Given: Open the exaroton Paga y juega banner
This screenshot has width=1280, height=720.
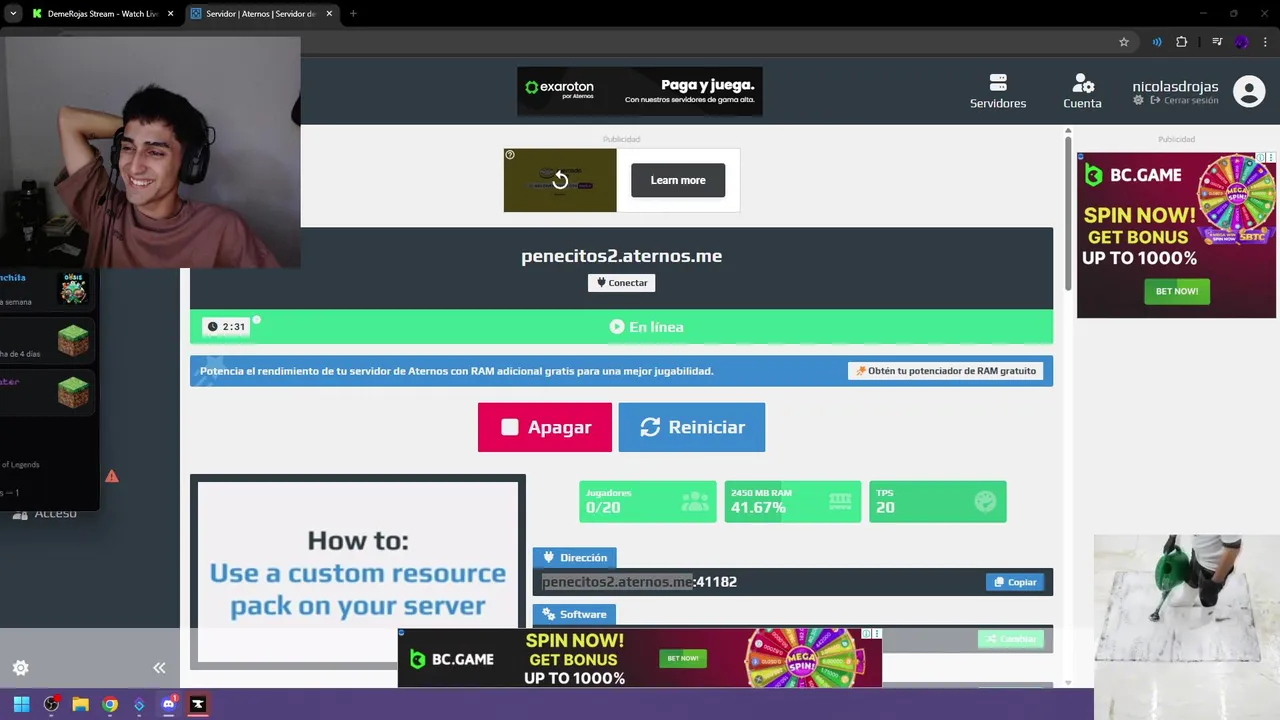Looking at the screenshot, I should coord(640,91).
